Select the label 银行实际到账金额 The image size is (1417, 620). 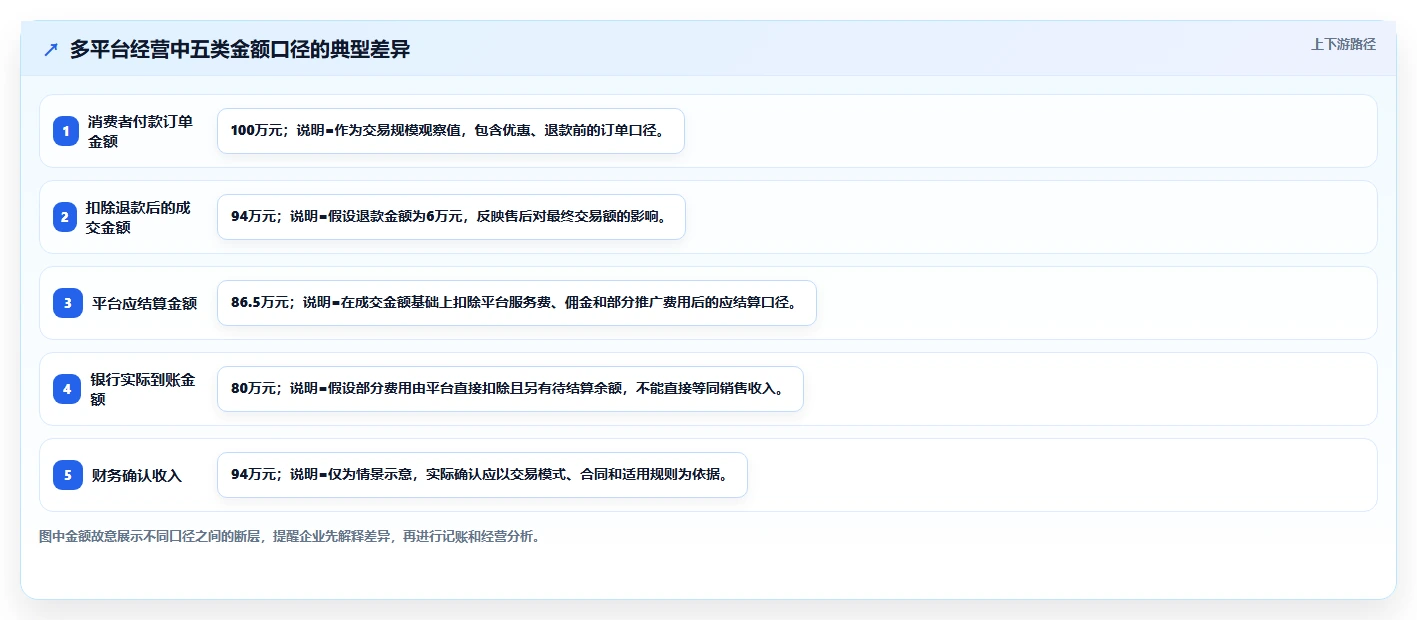coord(142,389)
